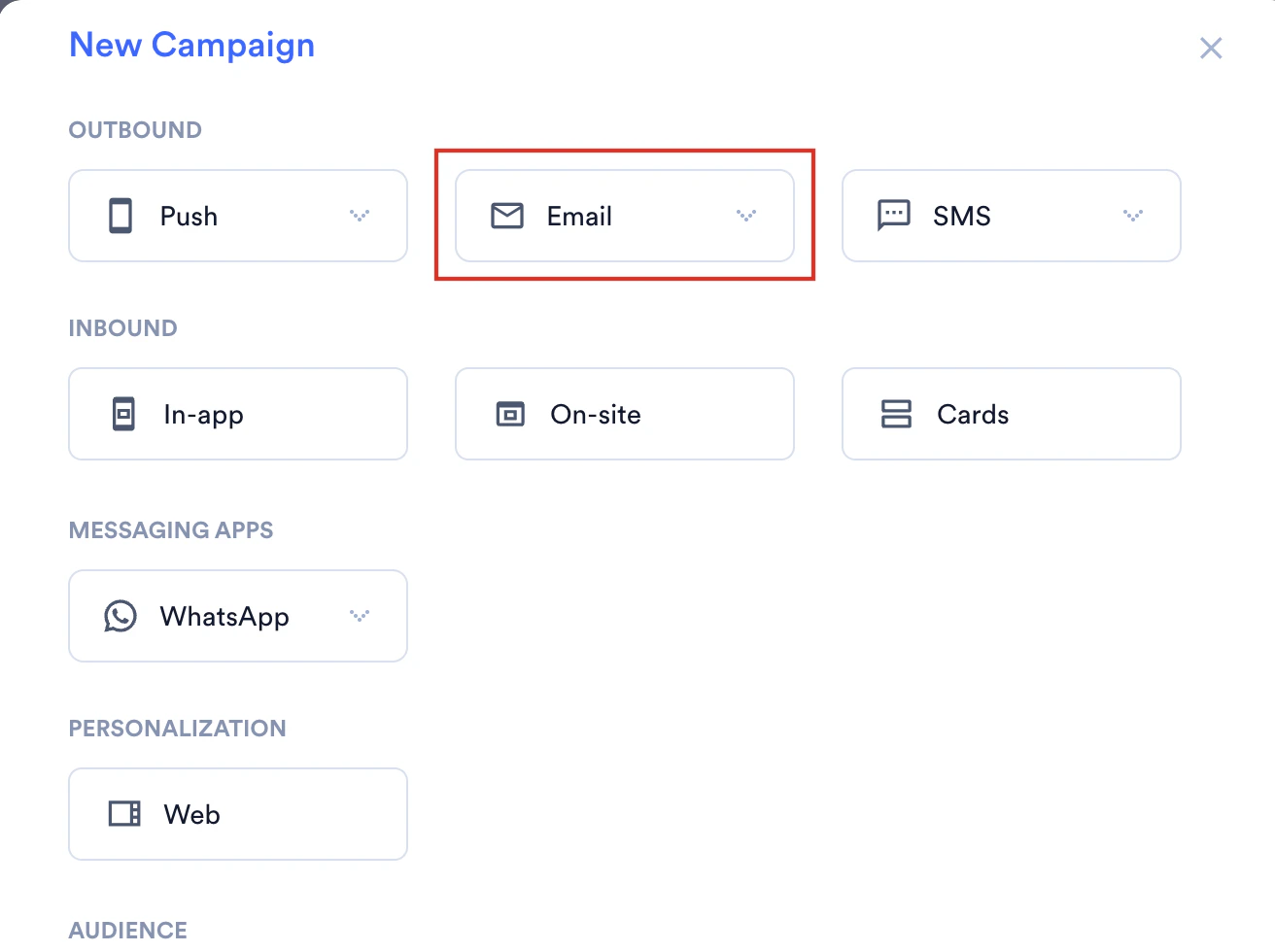Expand the Email campaign options dropdown

(x=746, y=216)
